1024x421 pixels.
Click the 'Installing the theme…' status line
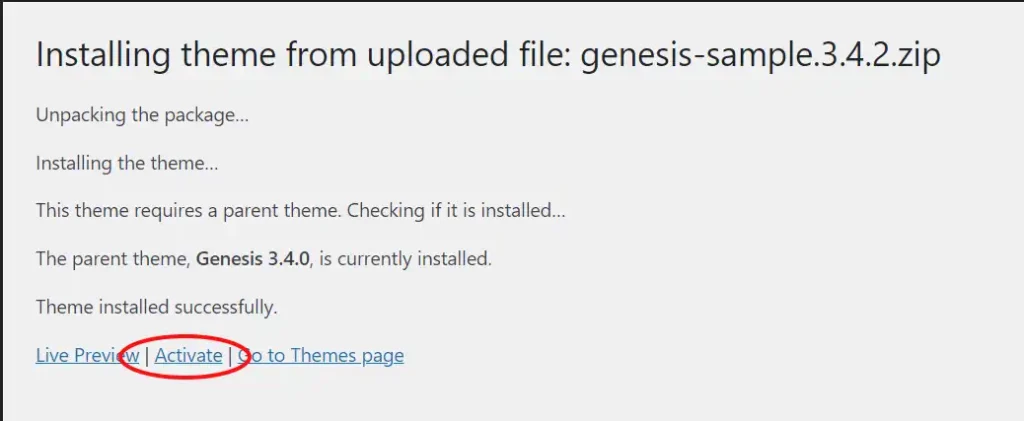pos(127,163)
